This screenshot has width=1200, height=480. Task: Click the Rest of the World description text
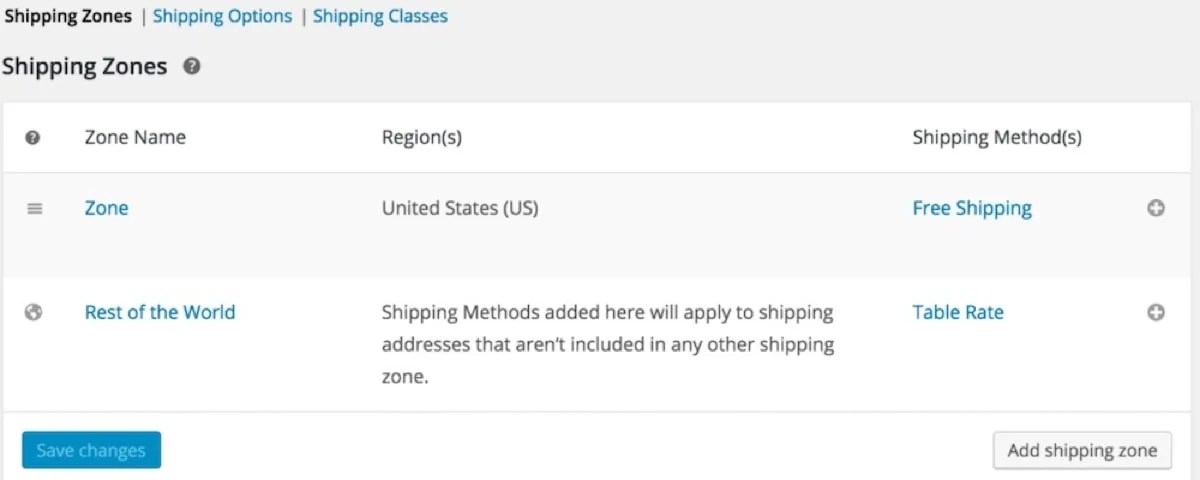pyautogui.click(x=607, y=344)
